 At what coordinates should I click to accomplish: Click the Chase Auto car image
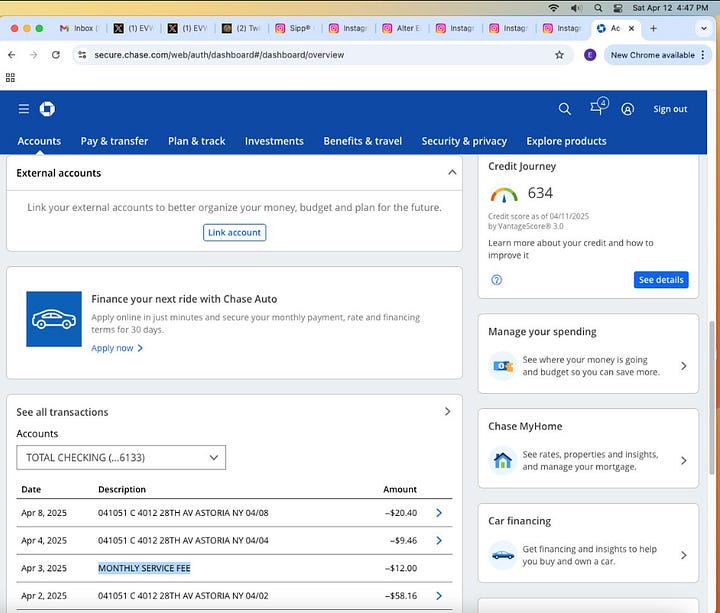(x=54, y=319)
